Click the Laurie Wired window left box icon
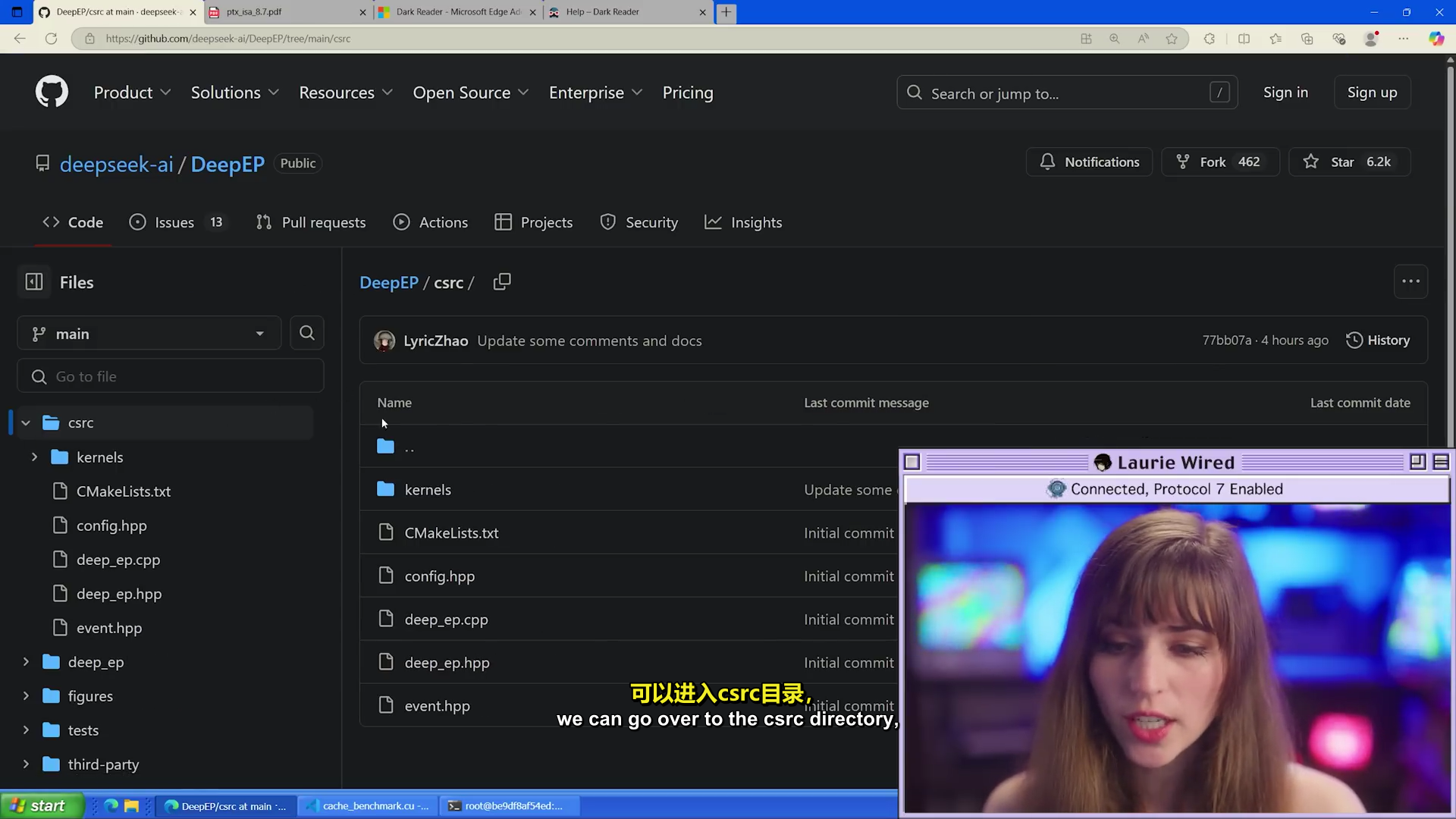Viewport: 1456px width, 819px height. click(x=912, y=462)
